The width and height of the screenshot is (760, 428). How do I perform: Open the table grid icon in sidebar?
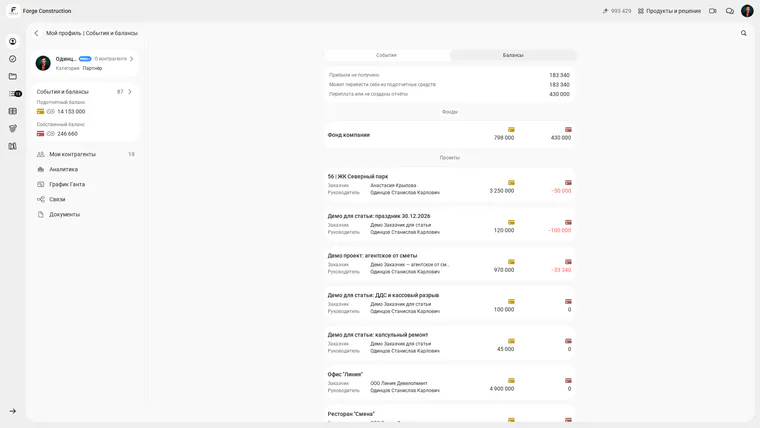coord(13,111)
